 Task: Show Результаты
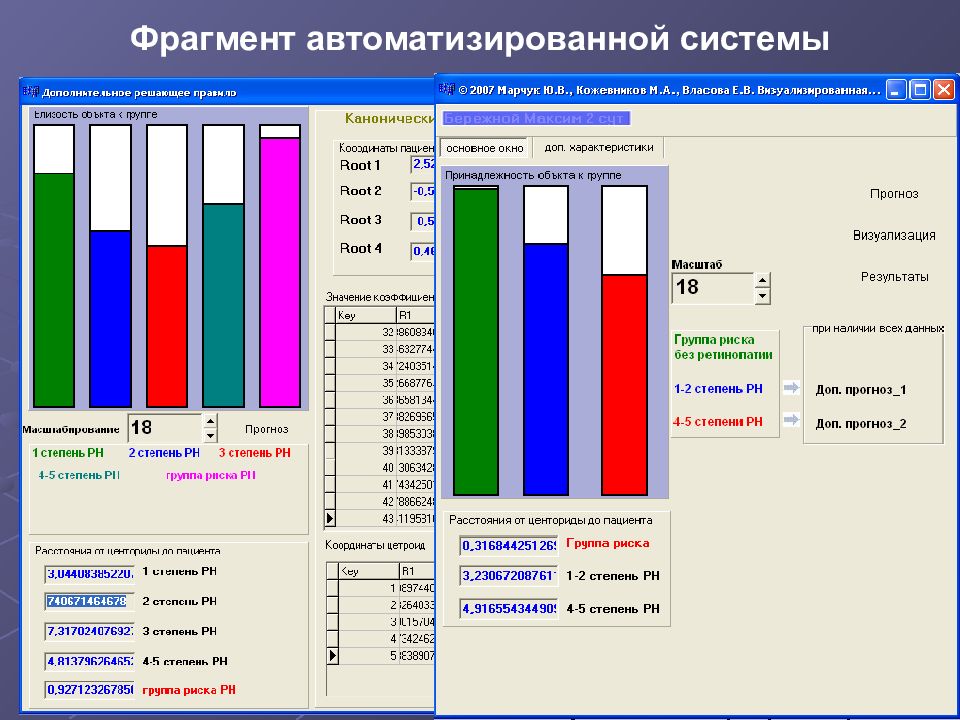click(894, 277)
